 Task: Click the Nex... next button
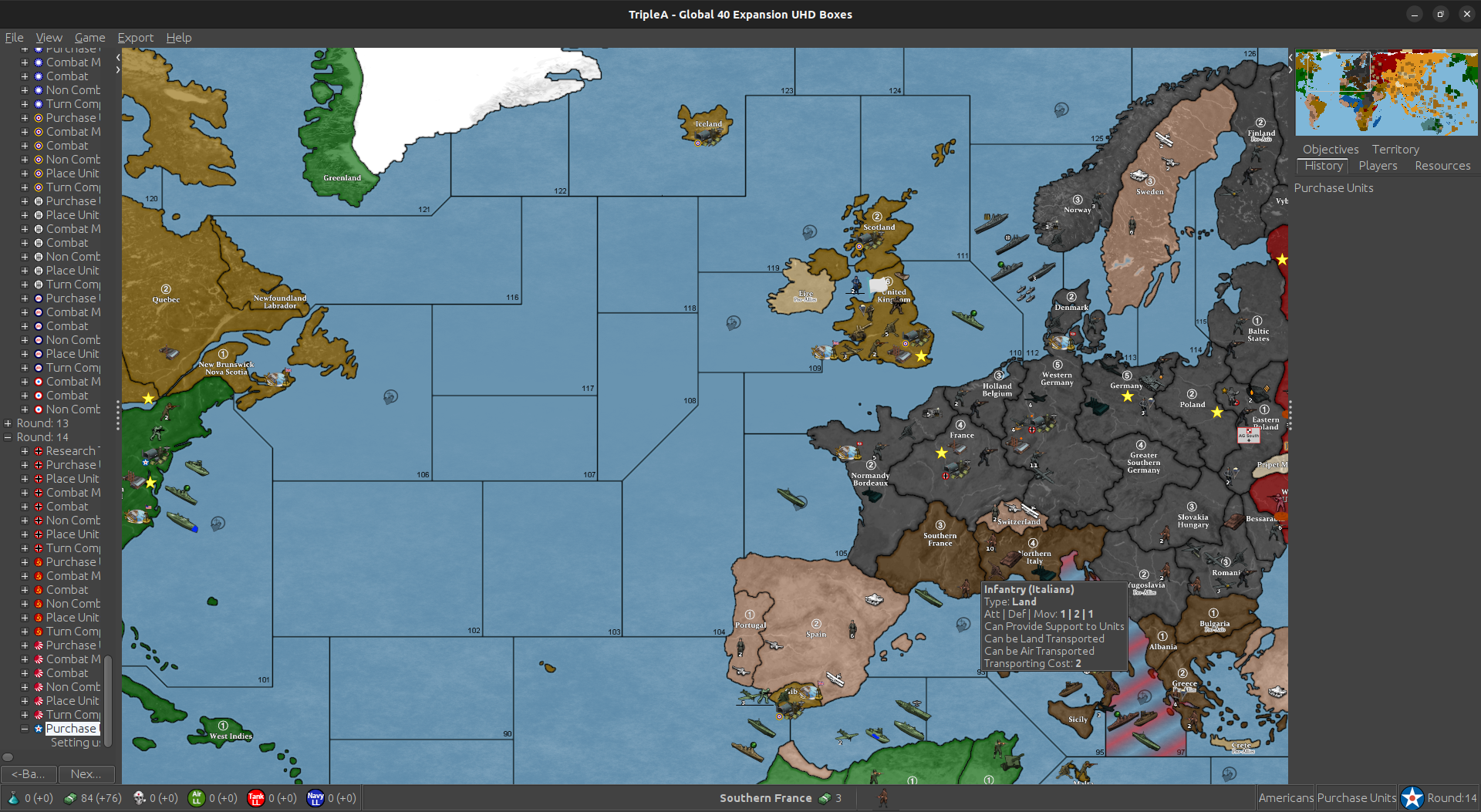[86, 774]
